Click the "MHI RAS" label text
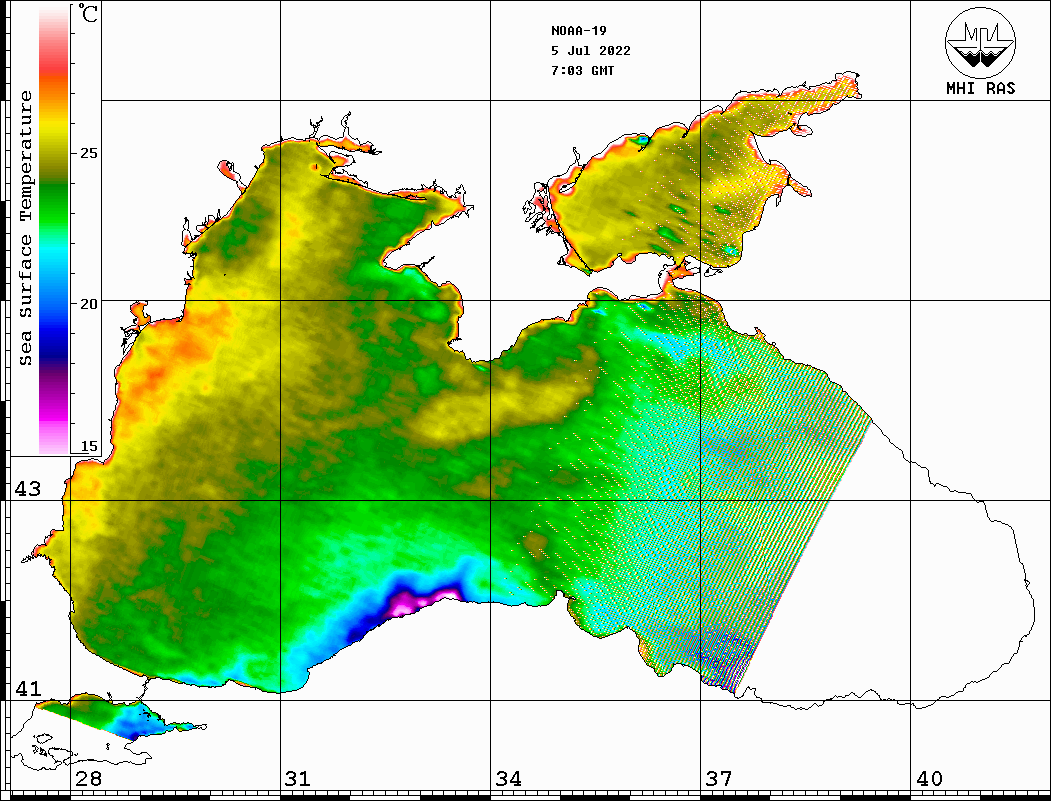1051x801 pixels. click(980, 88)
